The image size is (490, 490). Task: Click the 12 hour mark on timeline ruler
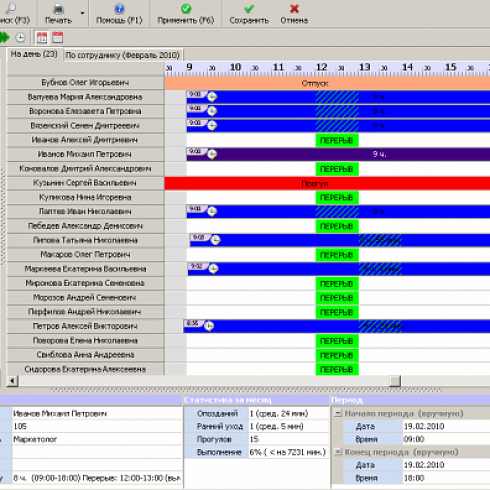(x=322, y=67)
